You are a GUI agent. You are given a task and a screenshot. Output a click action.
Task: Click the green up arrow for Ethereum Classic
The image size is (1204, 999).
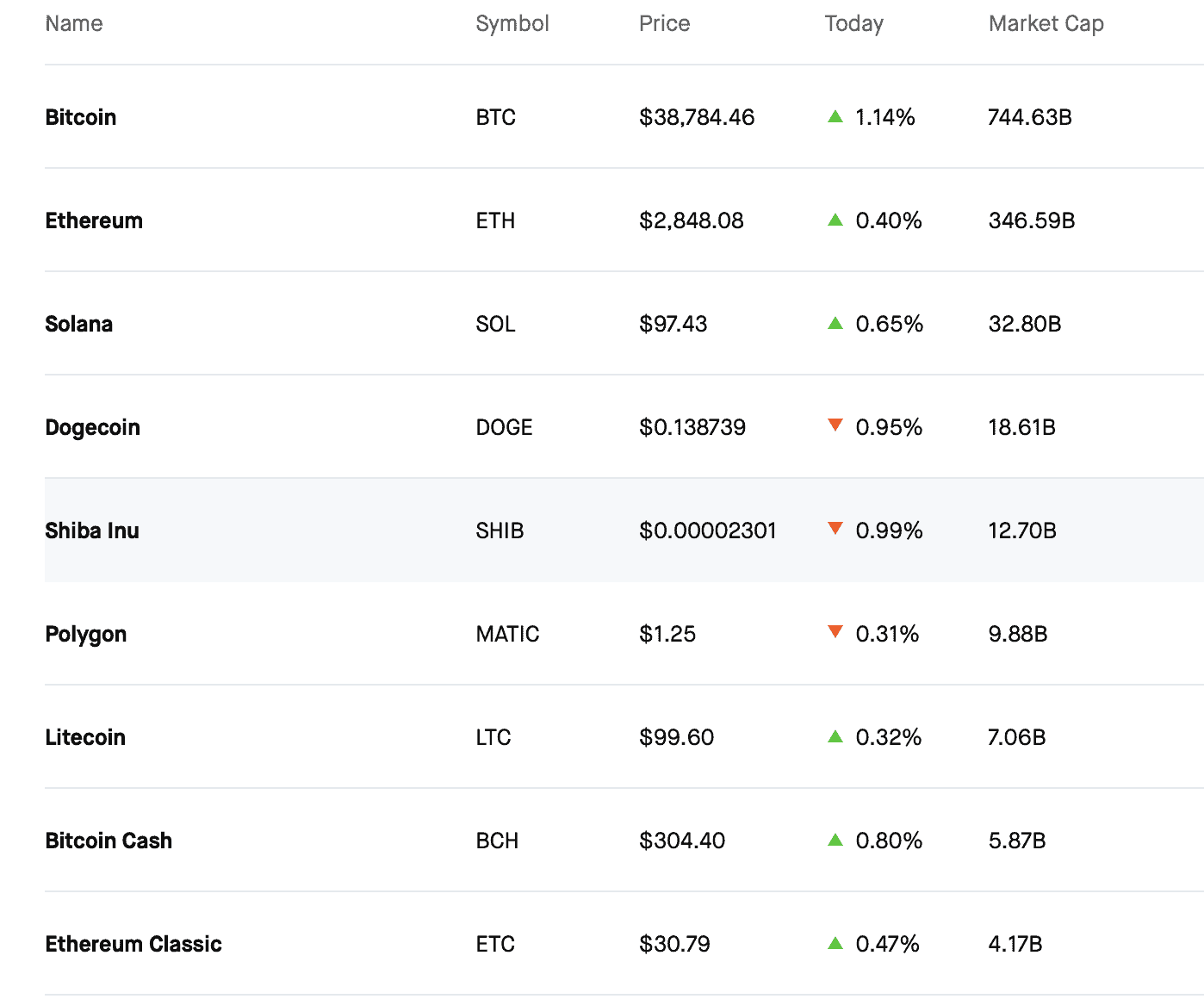tap(835, 943)
